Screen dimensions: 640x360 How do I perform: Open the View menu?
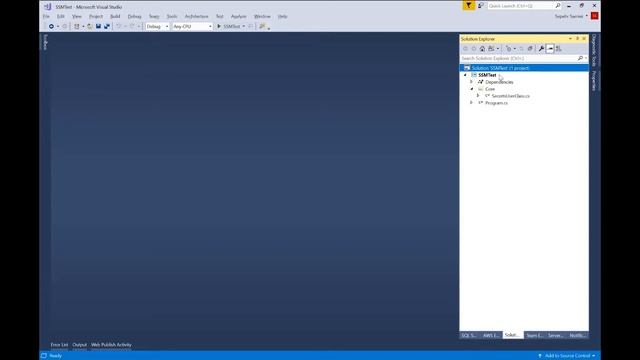pyautogui.click(x=77, y=16)
